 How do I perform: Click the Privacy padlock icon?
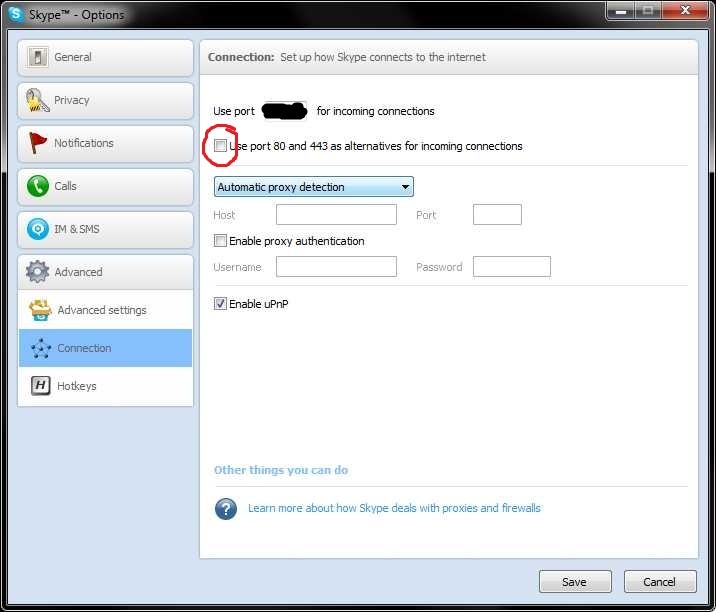(x=37, y=100)
